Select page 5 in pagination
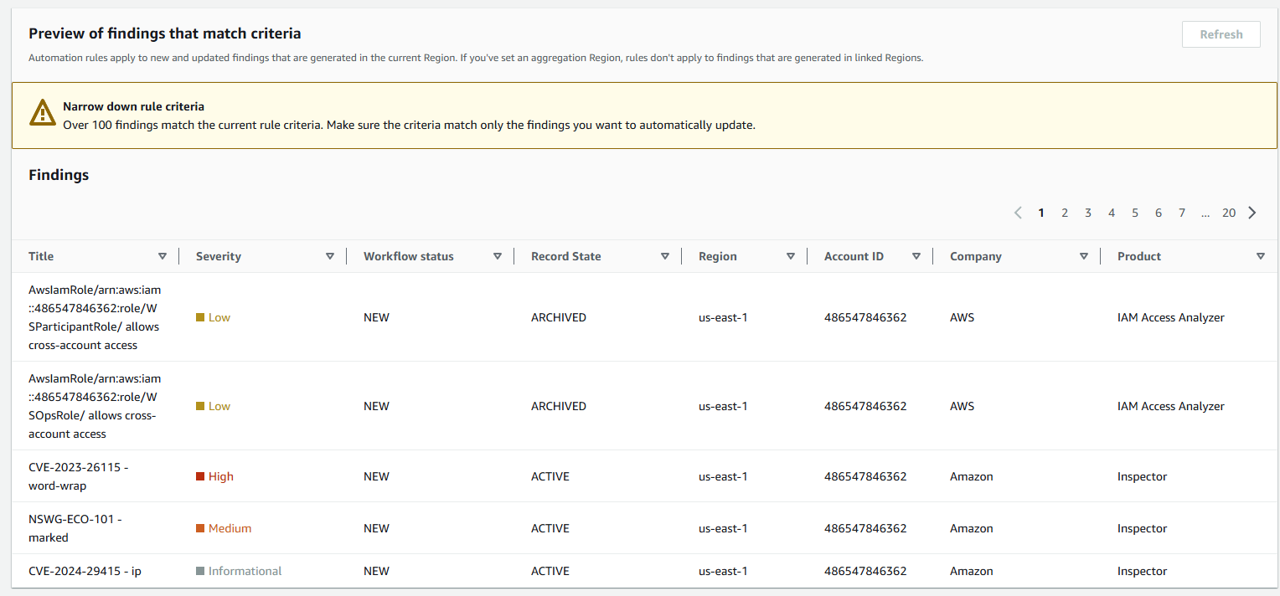The height and width of the screenshot is (596, 1280). pyautogui.click(x=1135, y=213)
